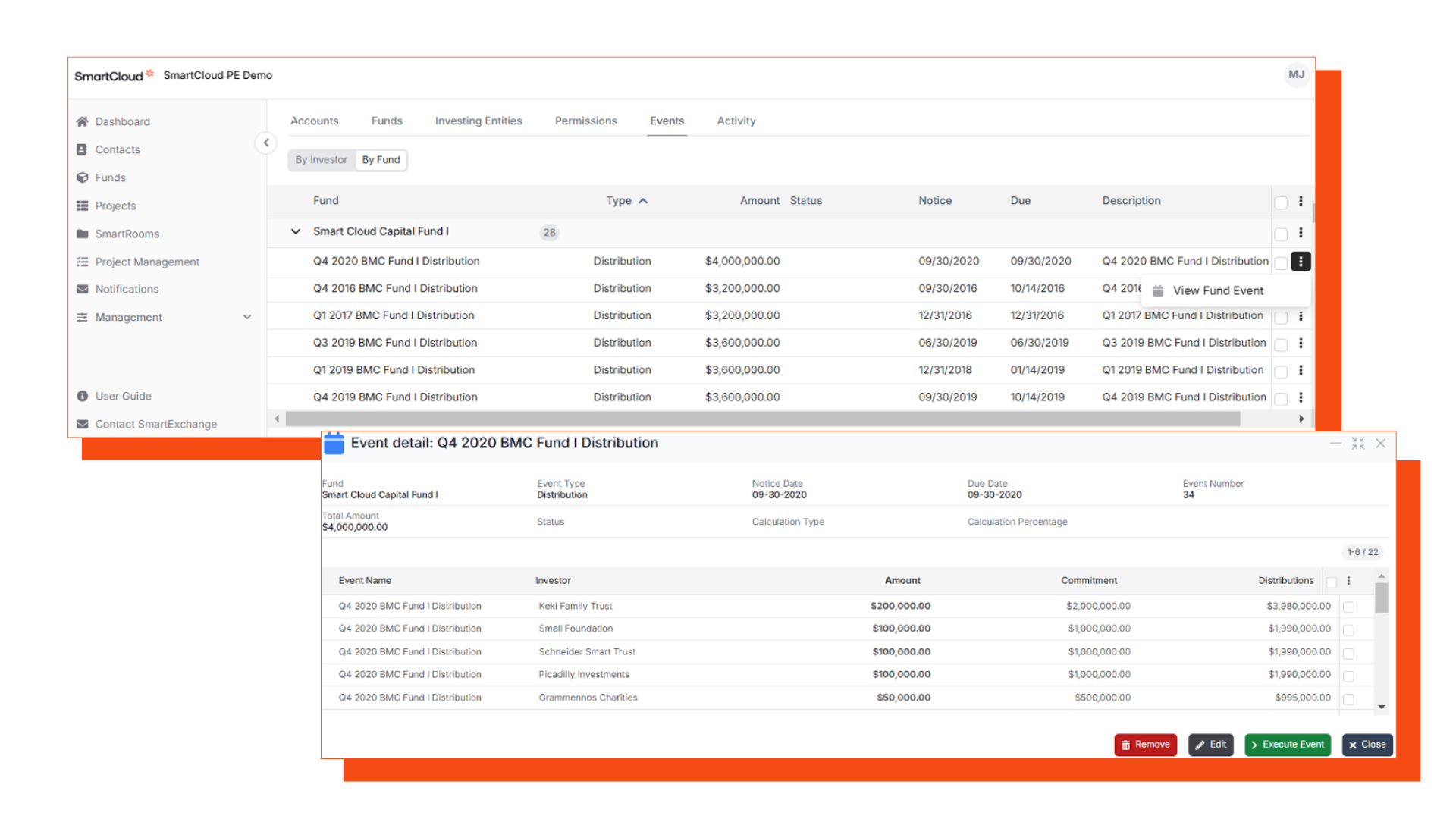Click the Contacts address book icon

(82, 149)
